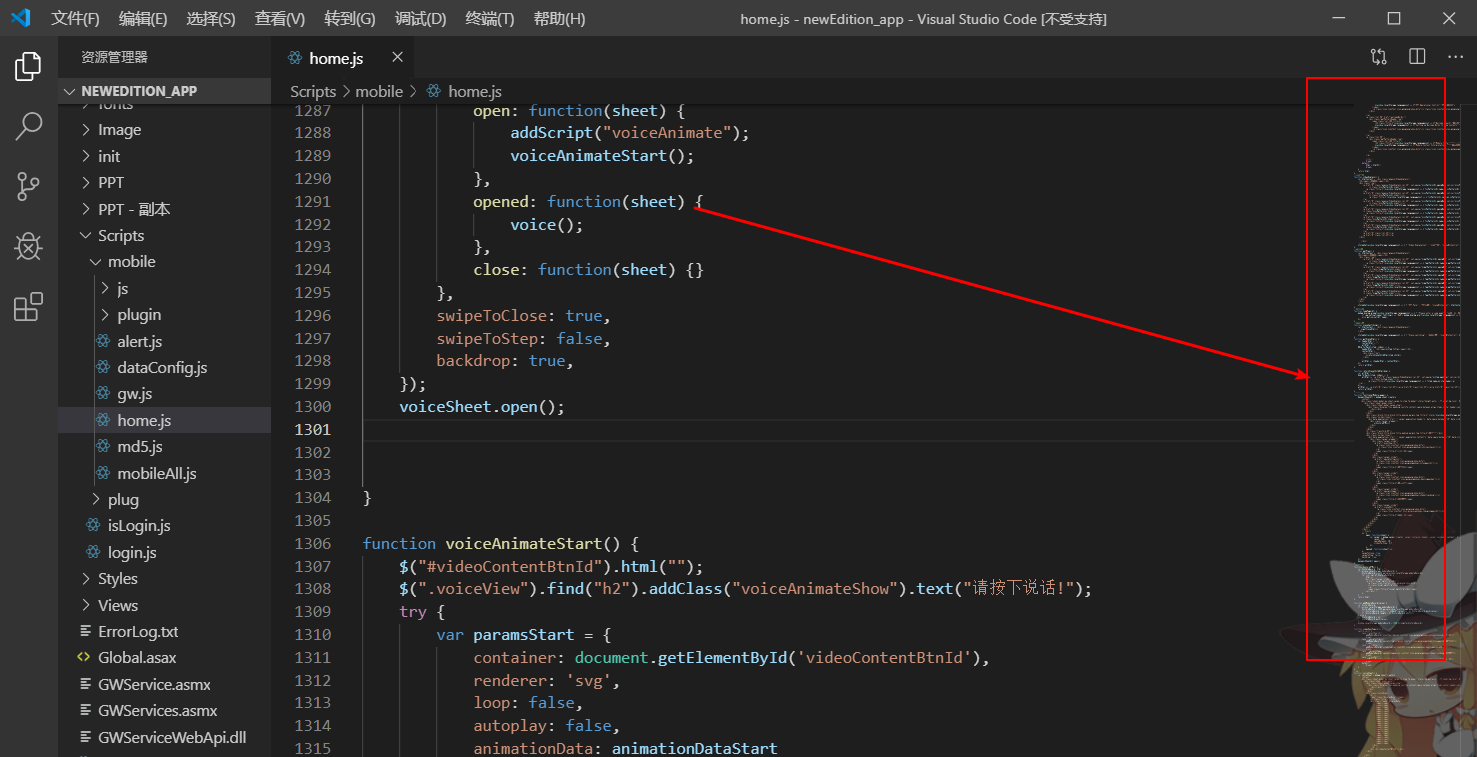Split the editor to the right
Viewport: 1477px width, 757px height.
point(1417,57)
